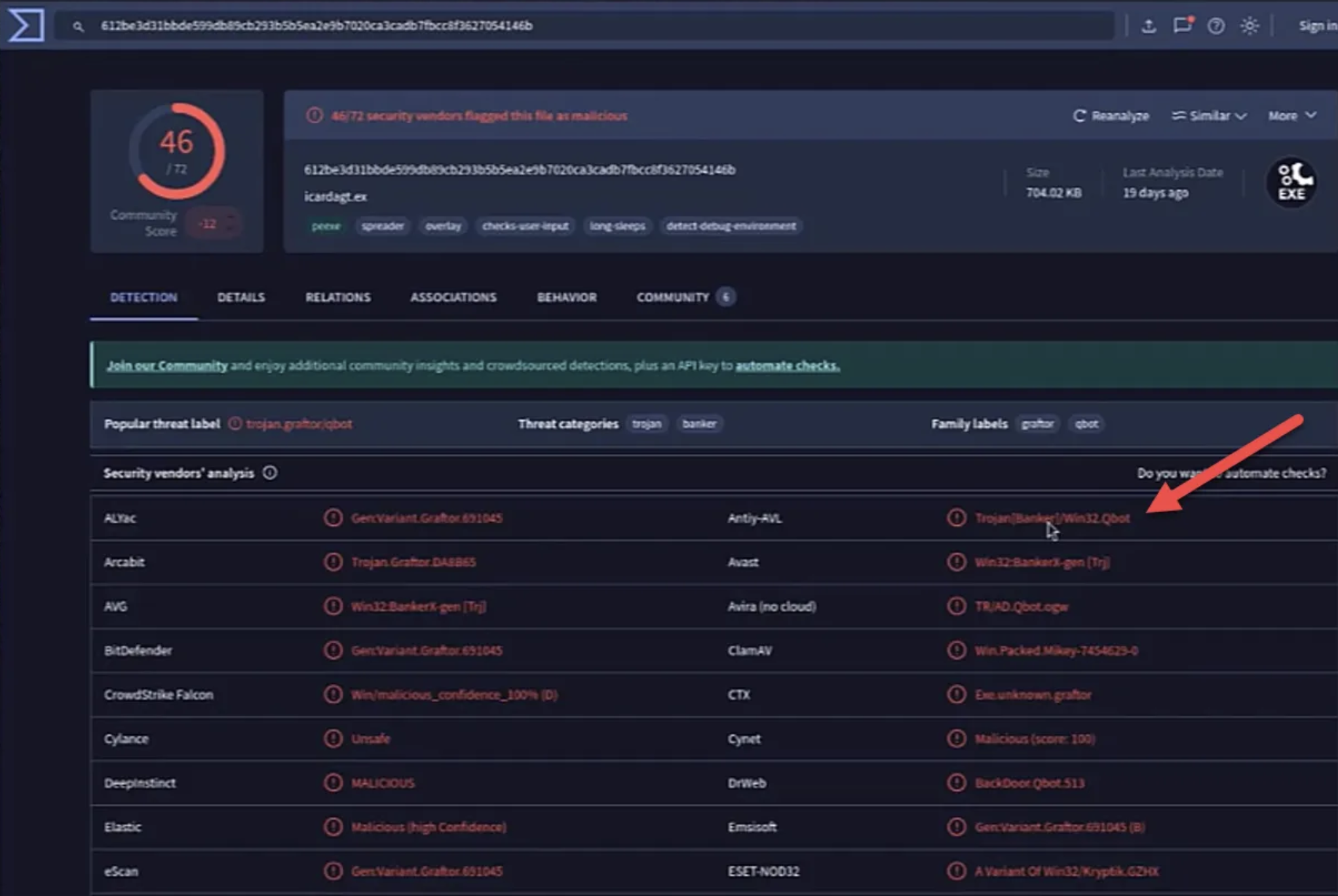The width and height of the screenshot is (1338, 896).
Task: Click the CrowdStrike Falcon detection alert icon
Action: (x=333, y=694)
